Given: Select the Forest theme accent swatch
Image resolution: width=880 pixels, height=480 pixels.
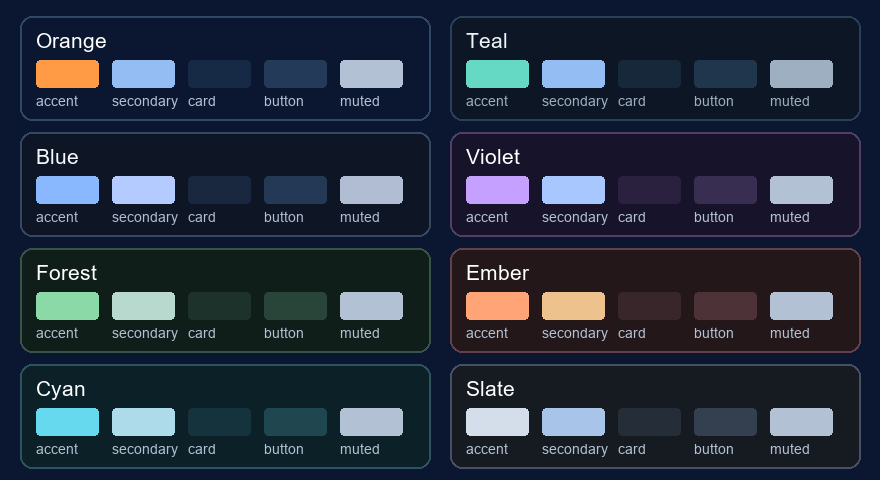Looking at the screenshot, I should [x=67, y=306].
